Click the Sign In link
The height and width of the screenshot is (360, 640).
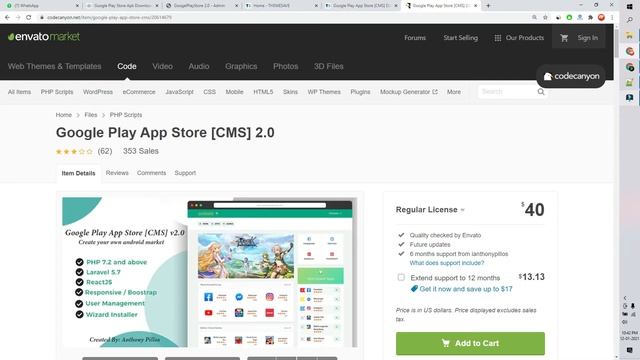(x=587, y=38)
